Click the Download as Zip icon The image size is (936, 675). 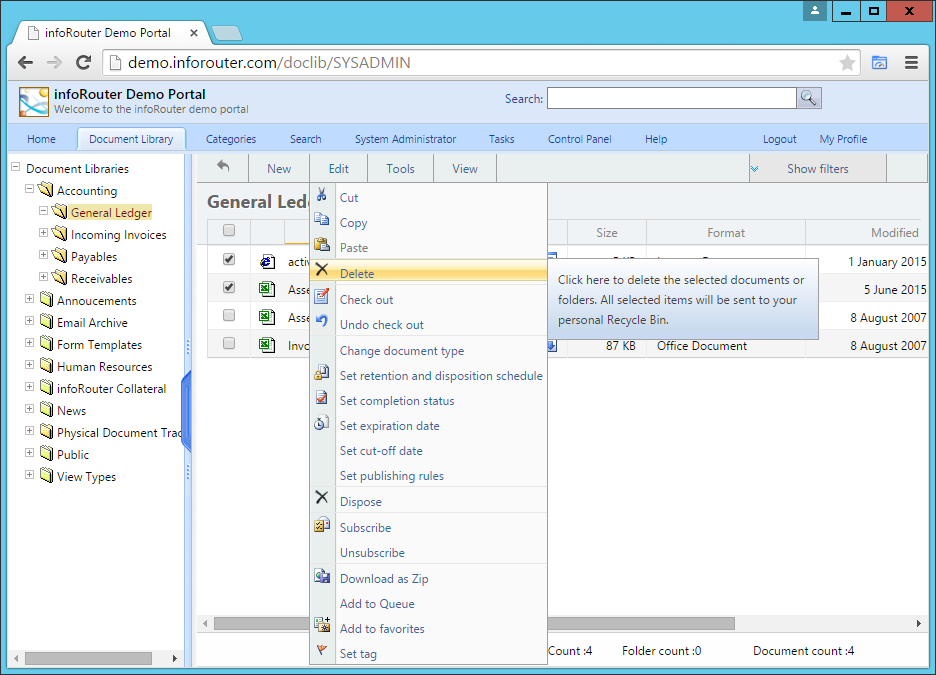[x=322, y=575]
